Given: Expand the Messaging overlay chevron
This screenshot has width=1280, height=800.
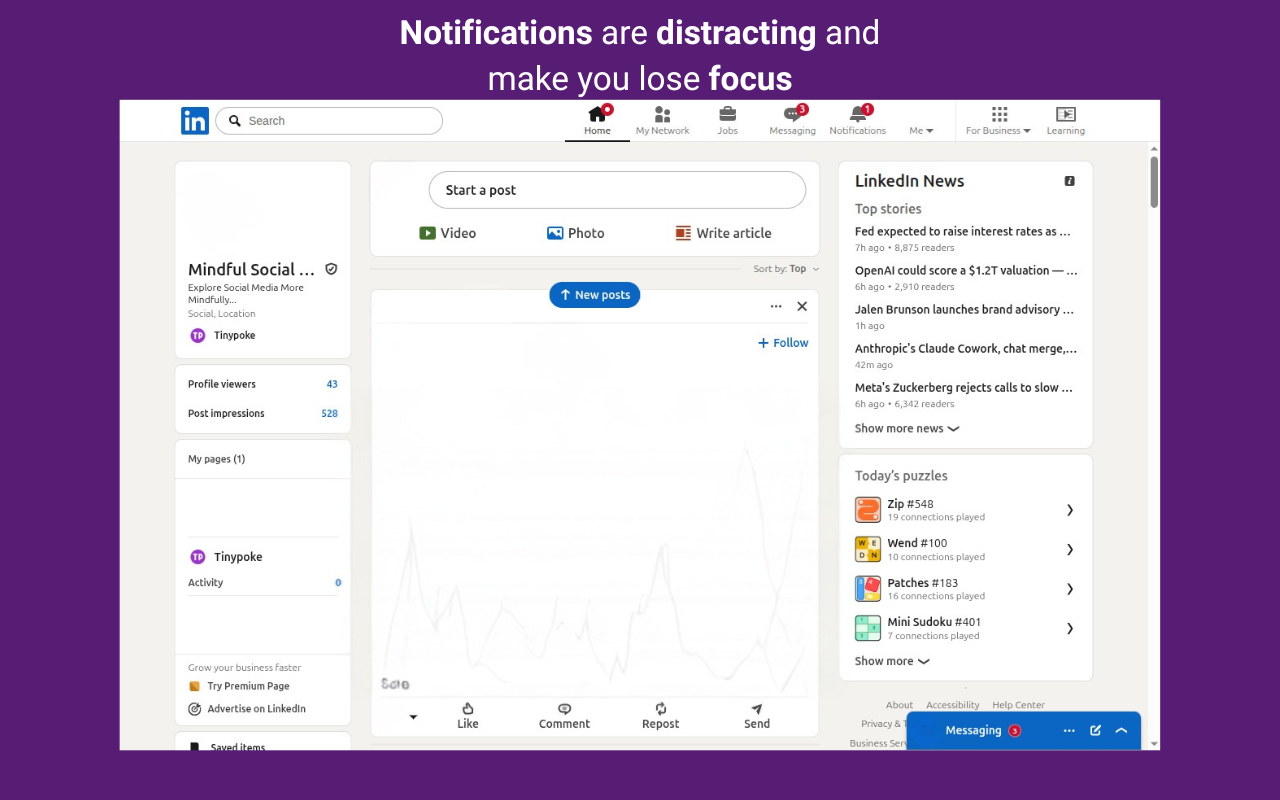Looking at the screenshot, I should coord(1121,731).
